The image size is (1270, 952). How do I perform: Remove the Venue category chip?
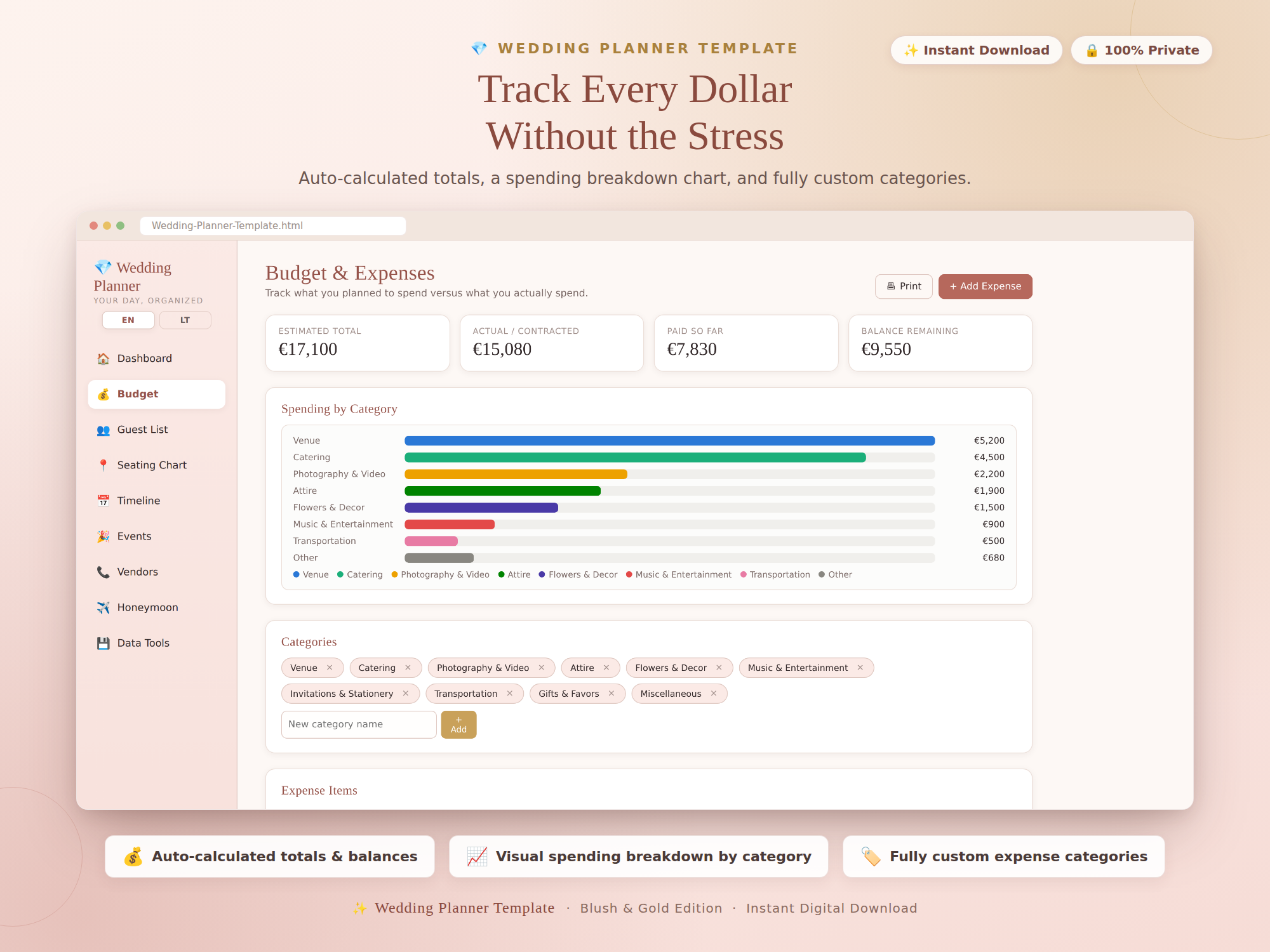[330, 668]
